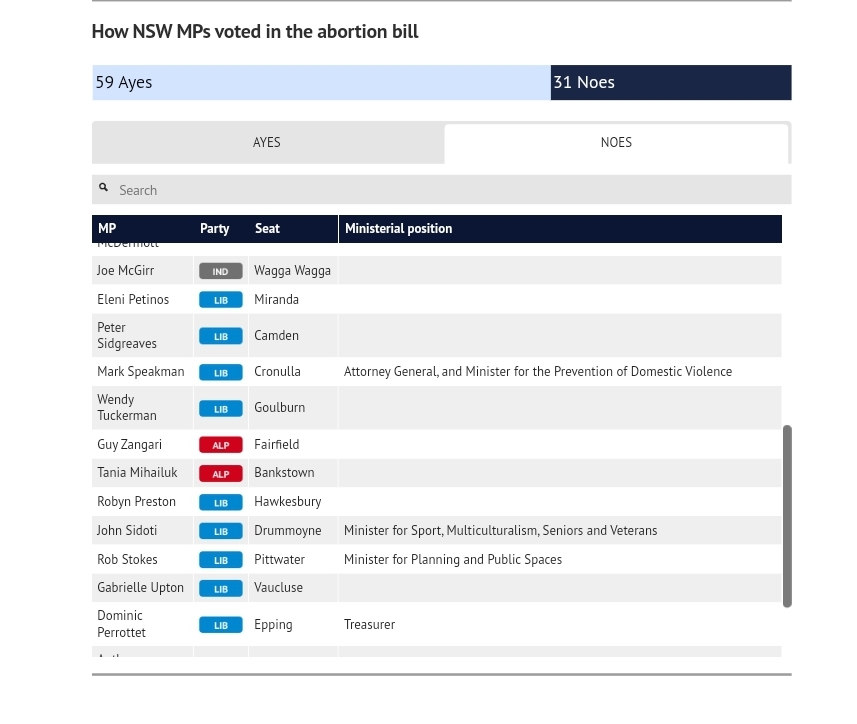Switch to the AYES tab
Screen dimensions: 857x724
[x=267, y=143]
